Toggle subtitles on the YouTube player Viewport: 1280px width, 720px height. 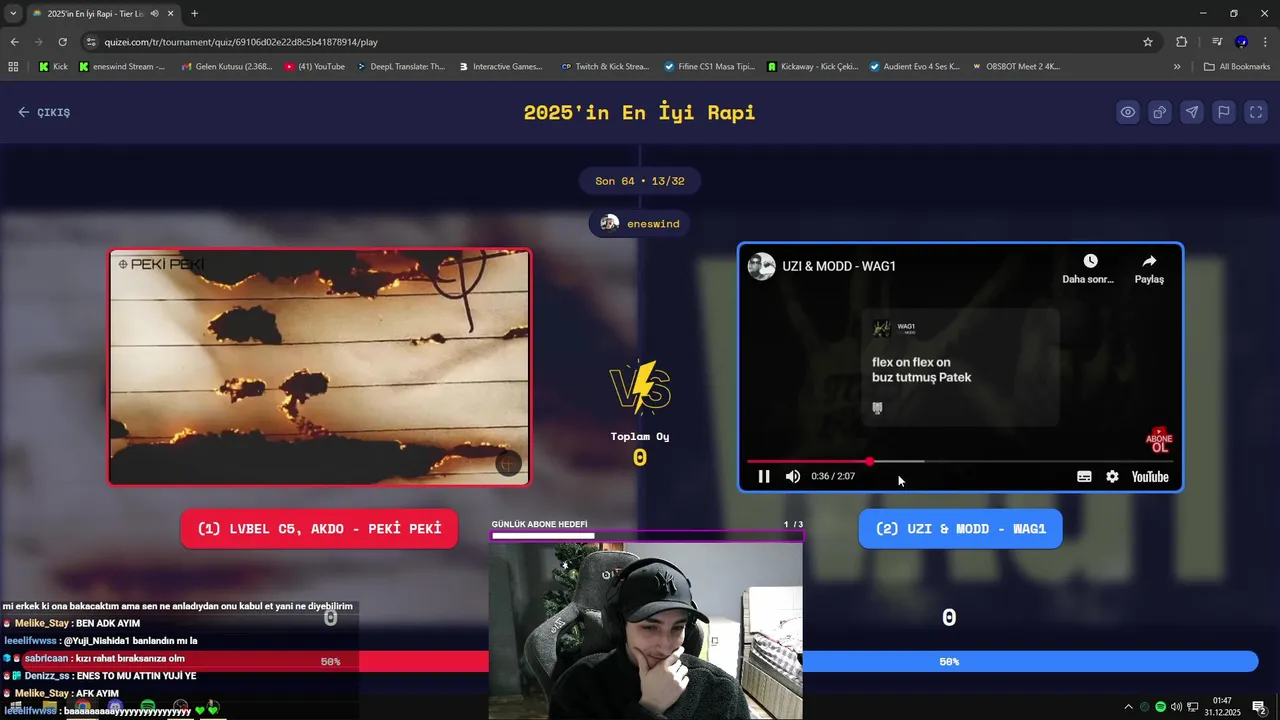(x=1084, y=477)
